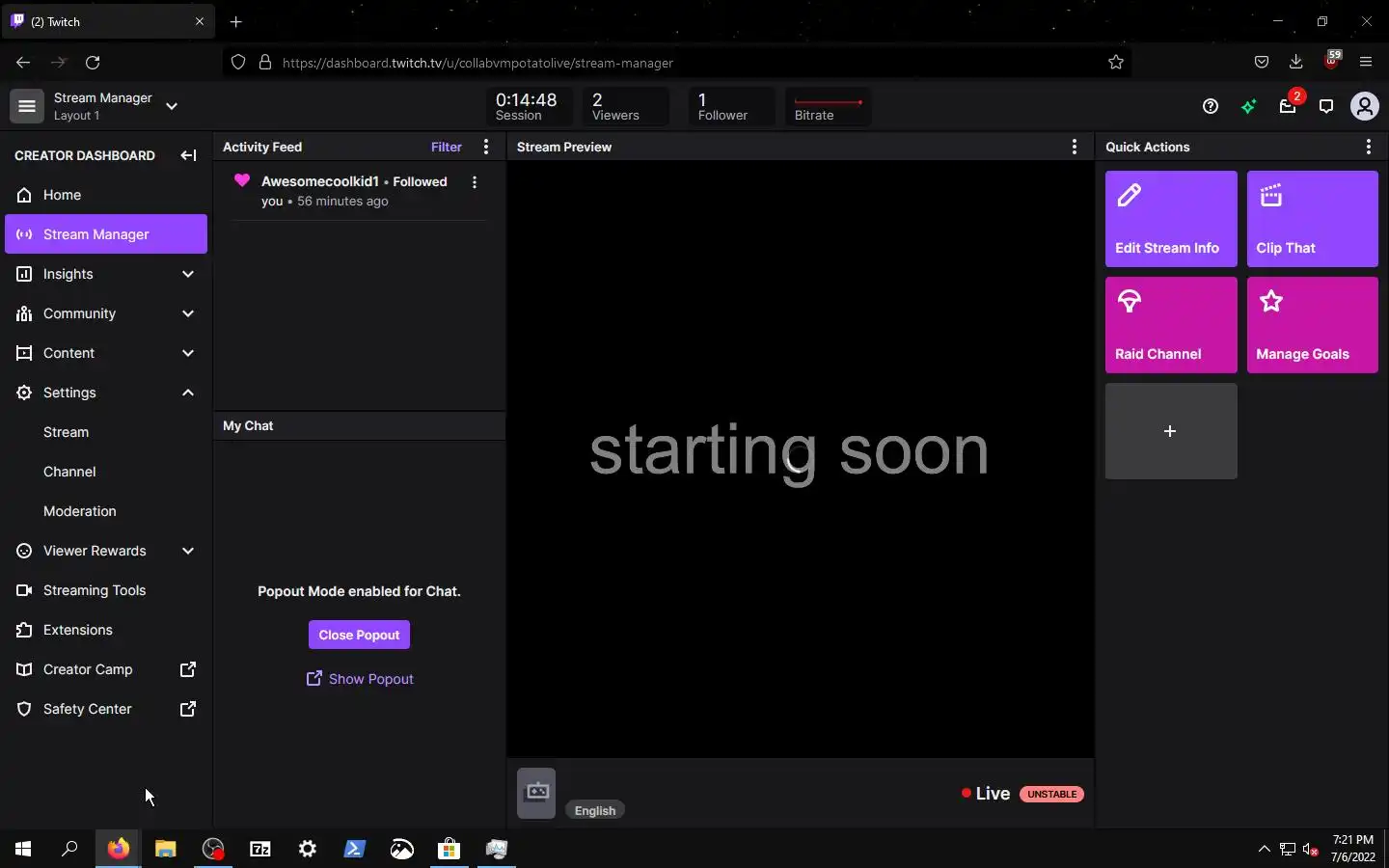Open Microsoft Store from taskbar
The height and width of the screenshot is (868, 1389).
tap(449, 849)
